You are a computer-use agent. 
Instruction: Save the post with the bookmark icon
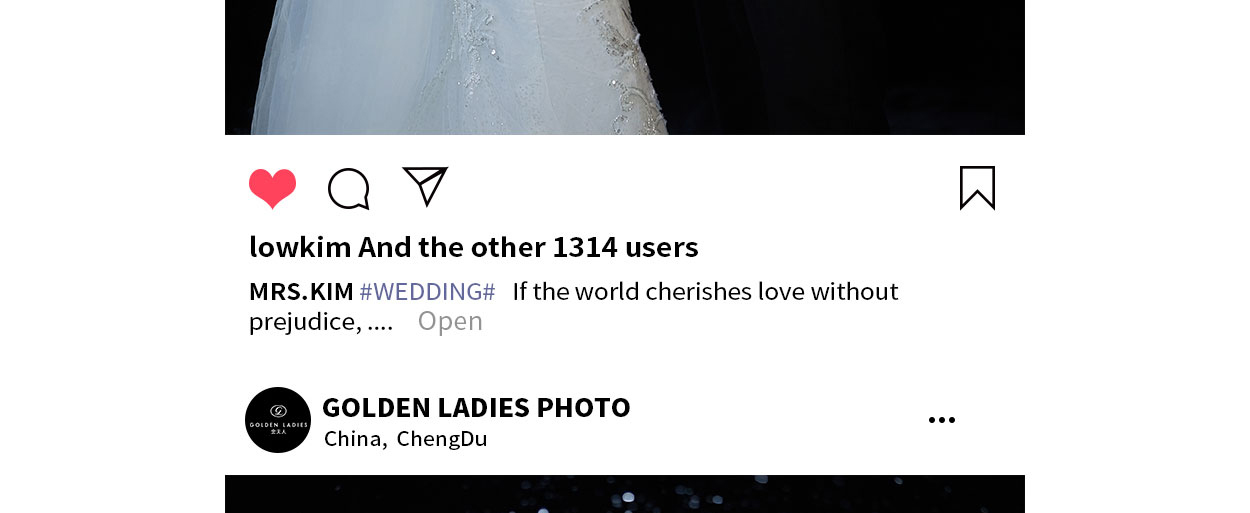[977, 188]
